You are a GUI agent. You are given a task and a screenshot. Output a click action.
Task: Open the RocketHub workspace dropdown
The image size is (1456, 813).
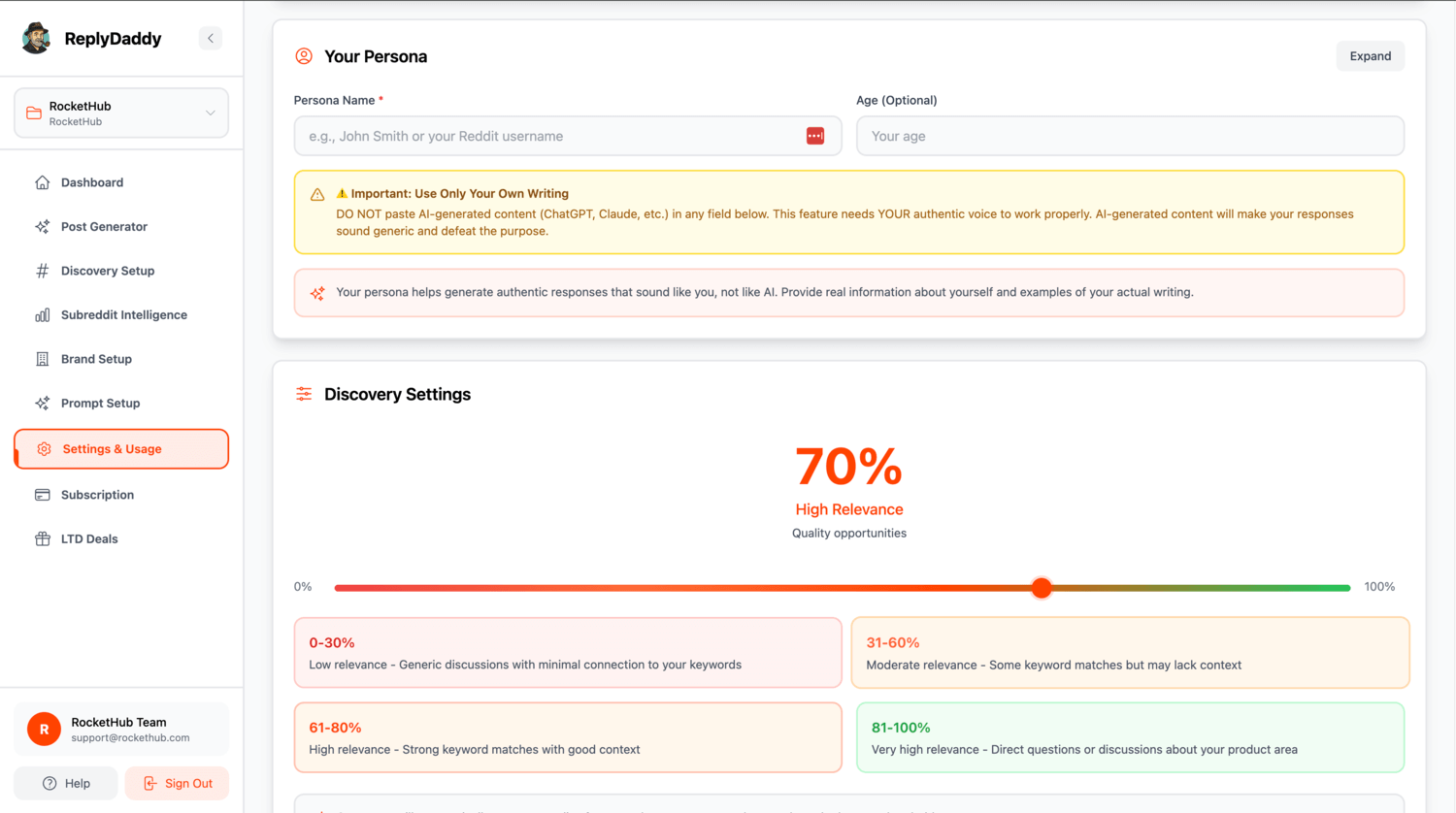(121, 113)
